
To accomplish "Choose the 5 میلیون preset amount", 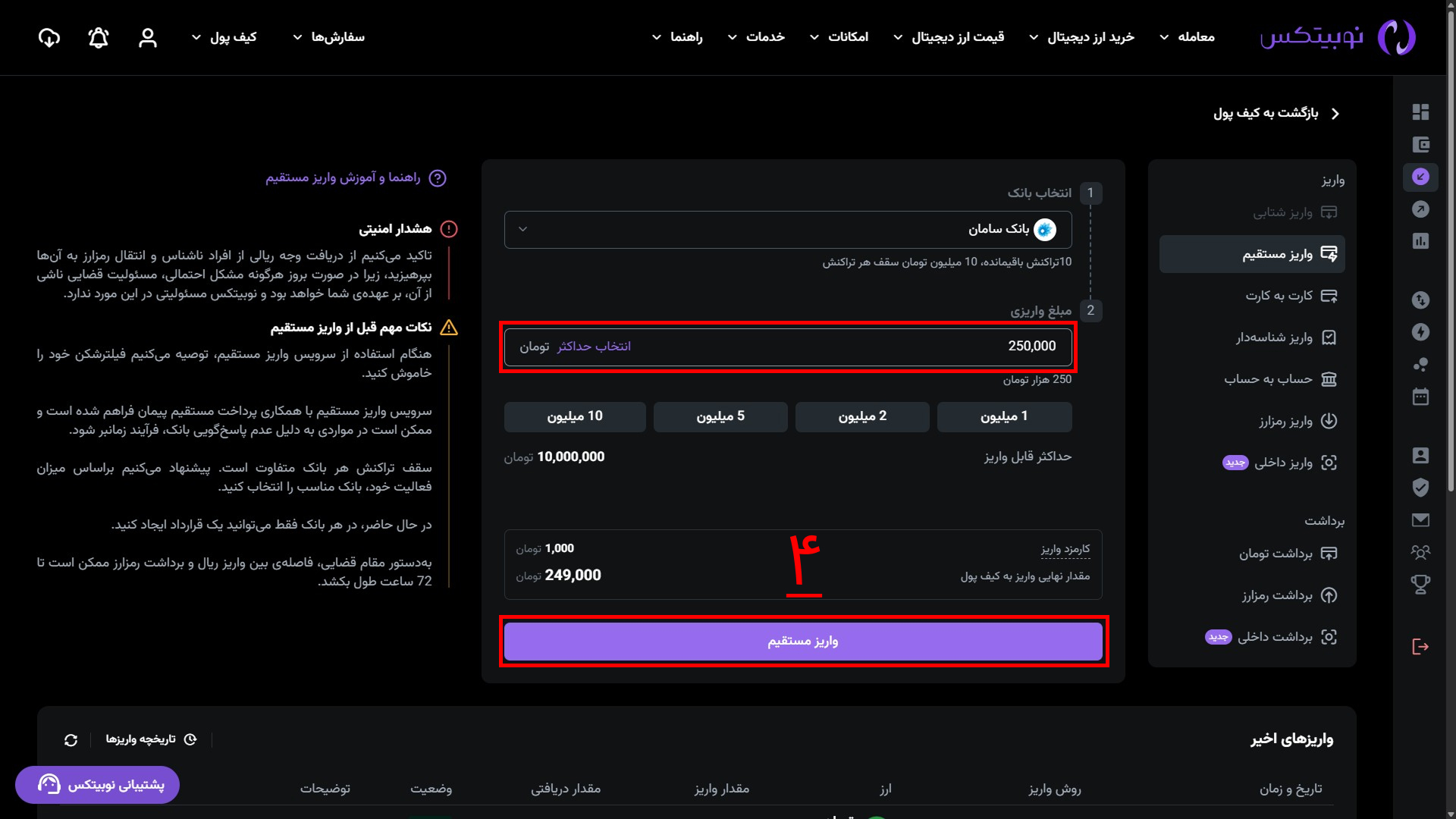I will point(720,416).
